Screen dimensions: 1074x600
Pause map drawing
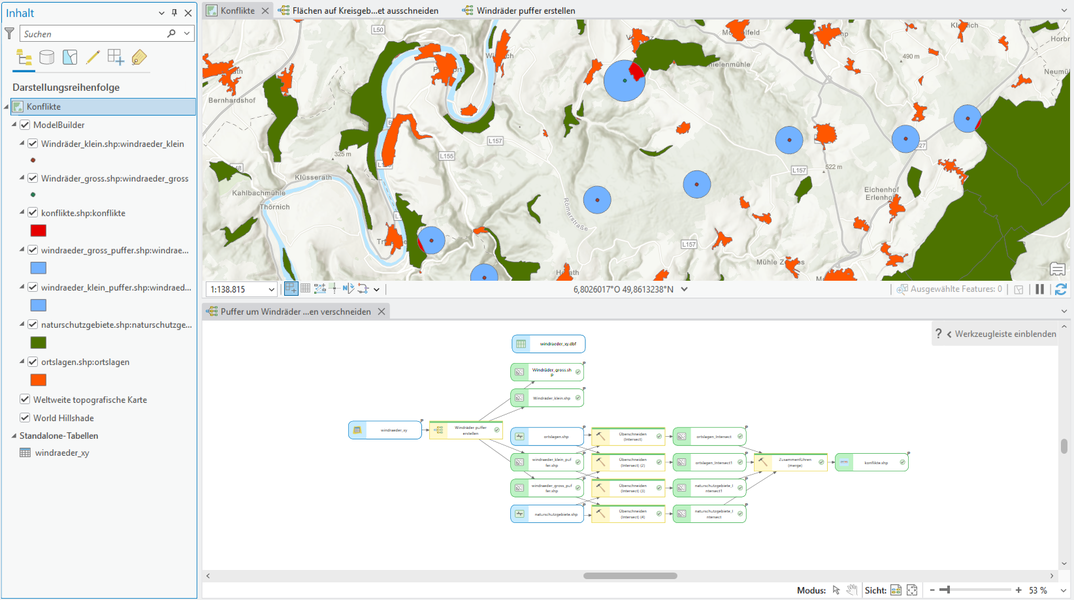pos(1040,289)
